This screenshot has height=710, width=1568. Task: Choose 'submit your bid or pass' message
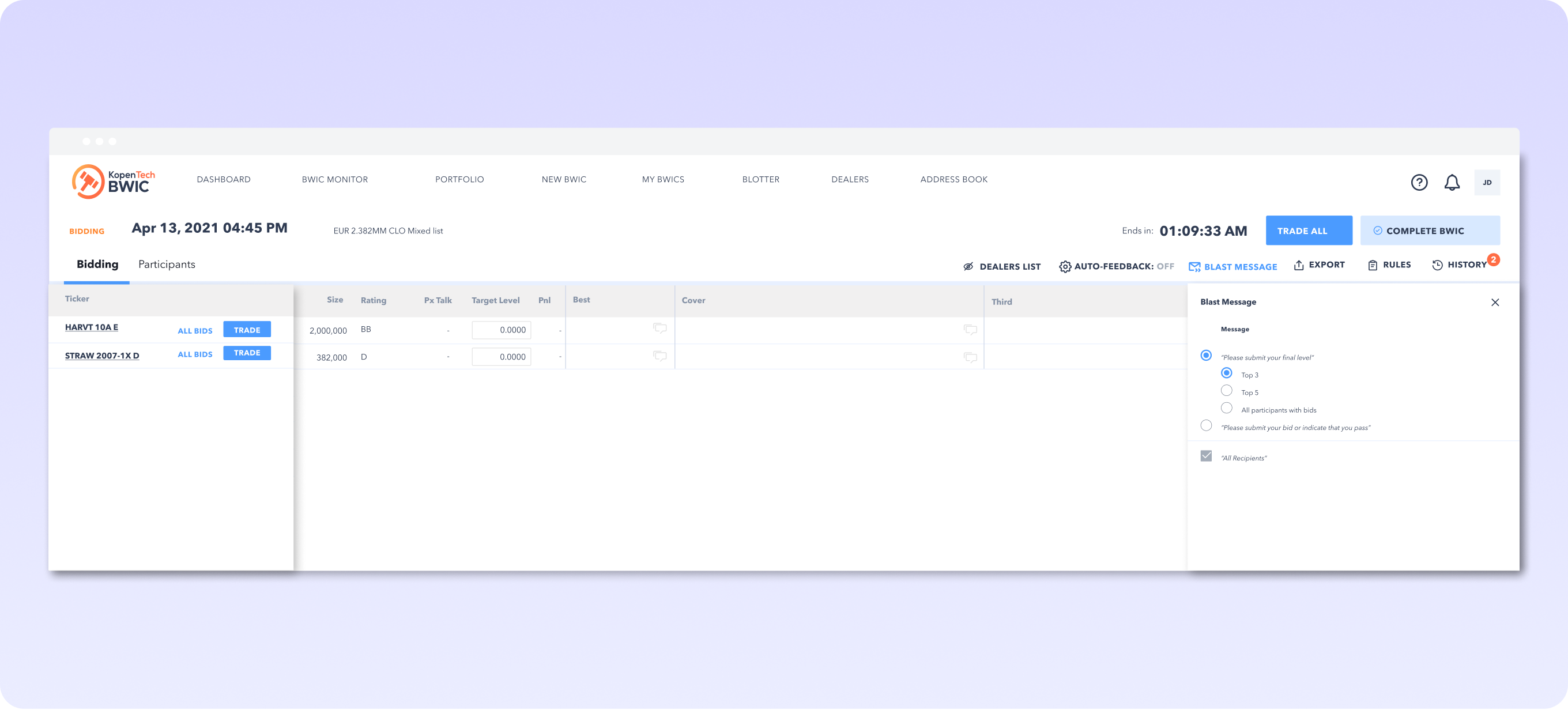1206,426
